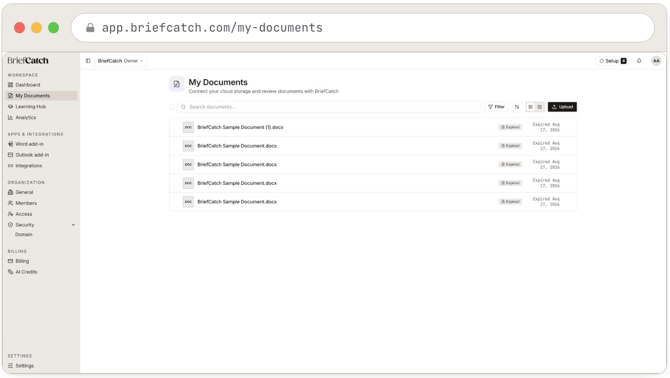
Task: Click the sort order arrows icon
Action: click(517, 107)
